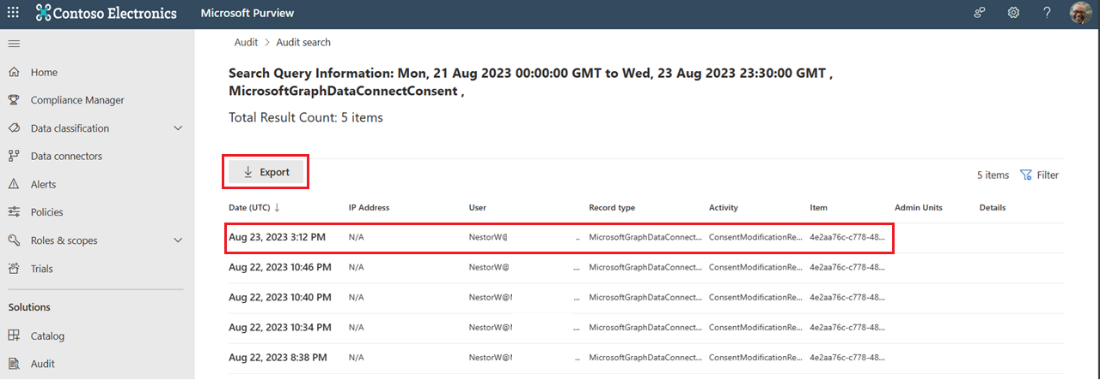
Task: Click the Admin Units column header
Action: (x=918, y=208)
